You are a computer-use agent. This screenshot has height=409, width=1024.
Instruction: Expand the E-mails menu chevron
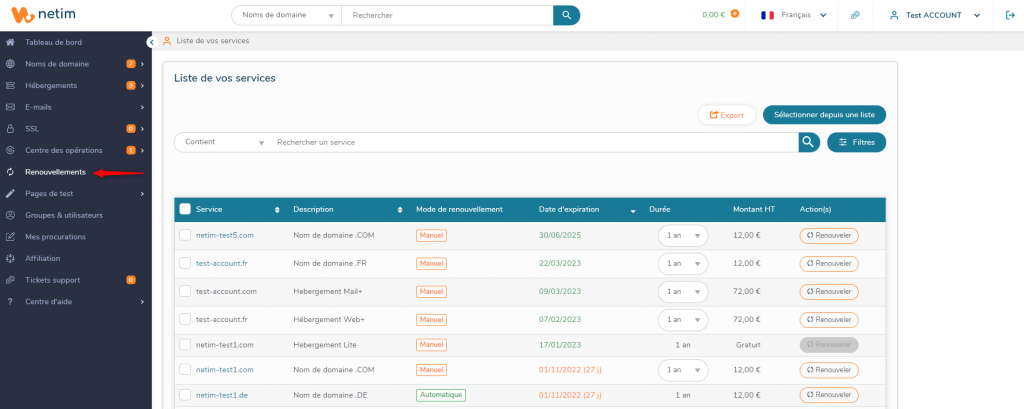[x=142, y=107]
